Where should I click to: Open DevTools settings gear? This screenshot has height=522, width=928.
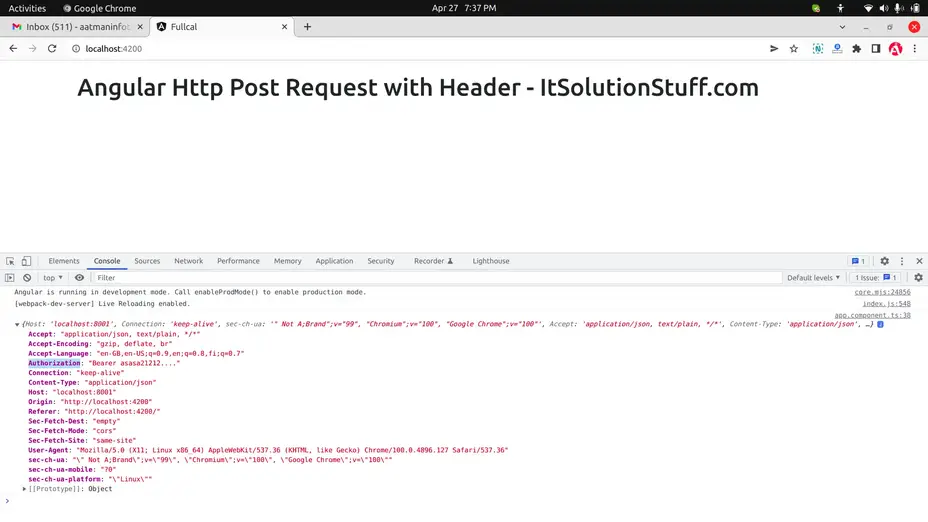click(x=884, y=261)
